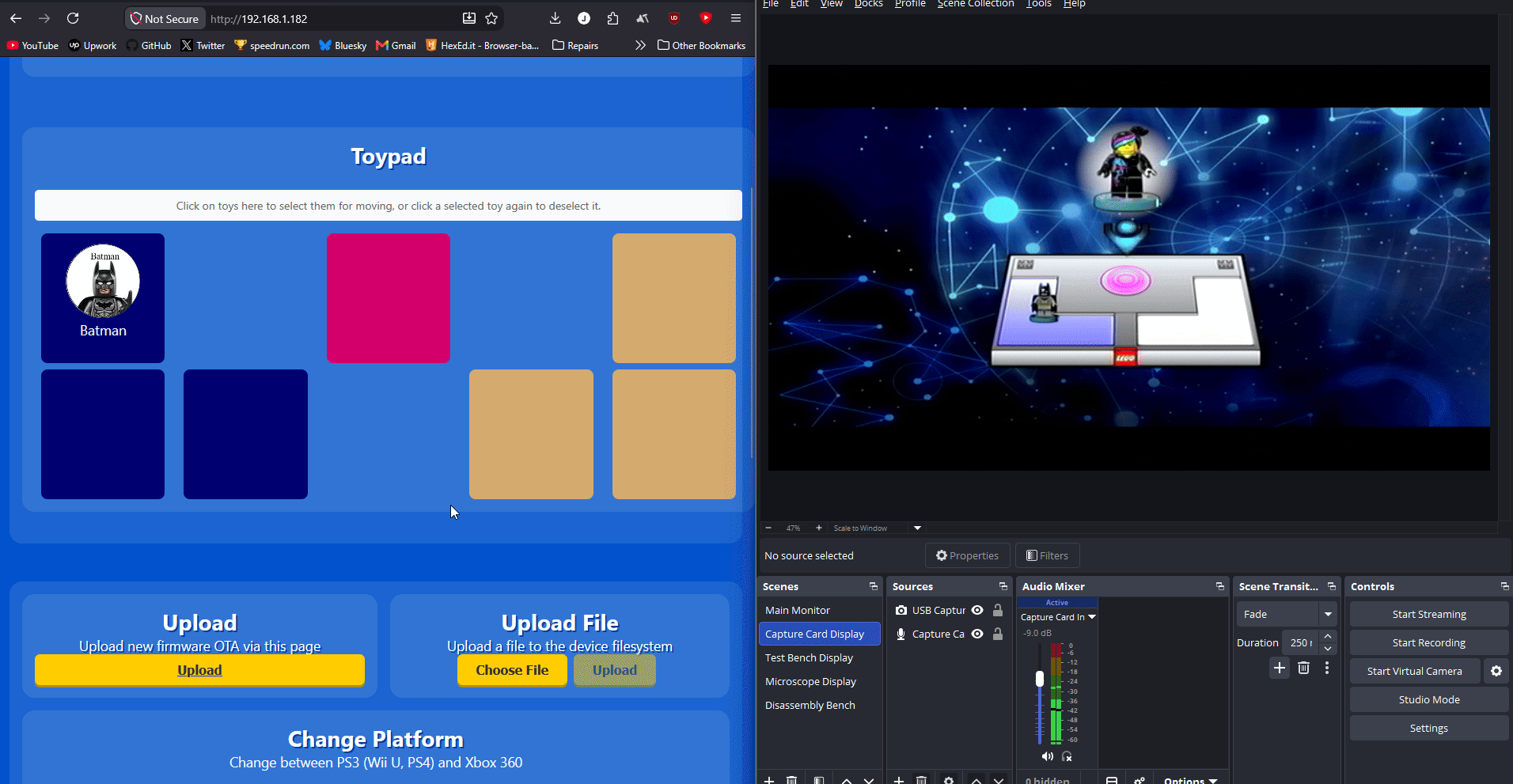Viewport: 1513px width, 784px height.
Task: Decrease transition duration with down arrow
Action: click(x=1328, y=649)
